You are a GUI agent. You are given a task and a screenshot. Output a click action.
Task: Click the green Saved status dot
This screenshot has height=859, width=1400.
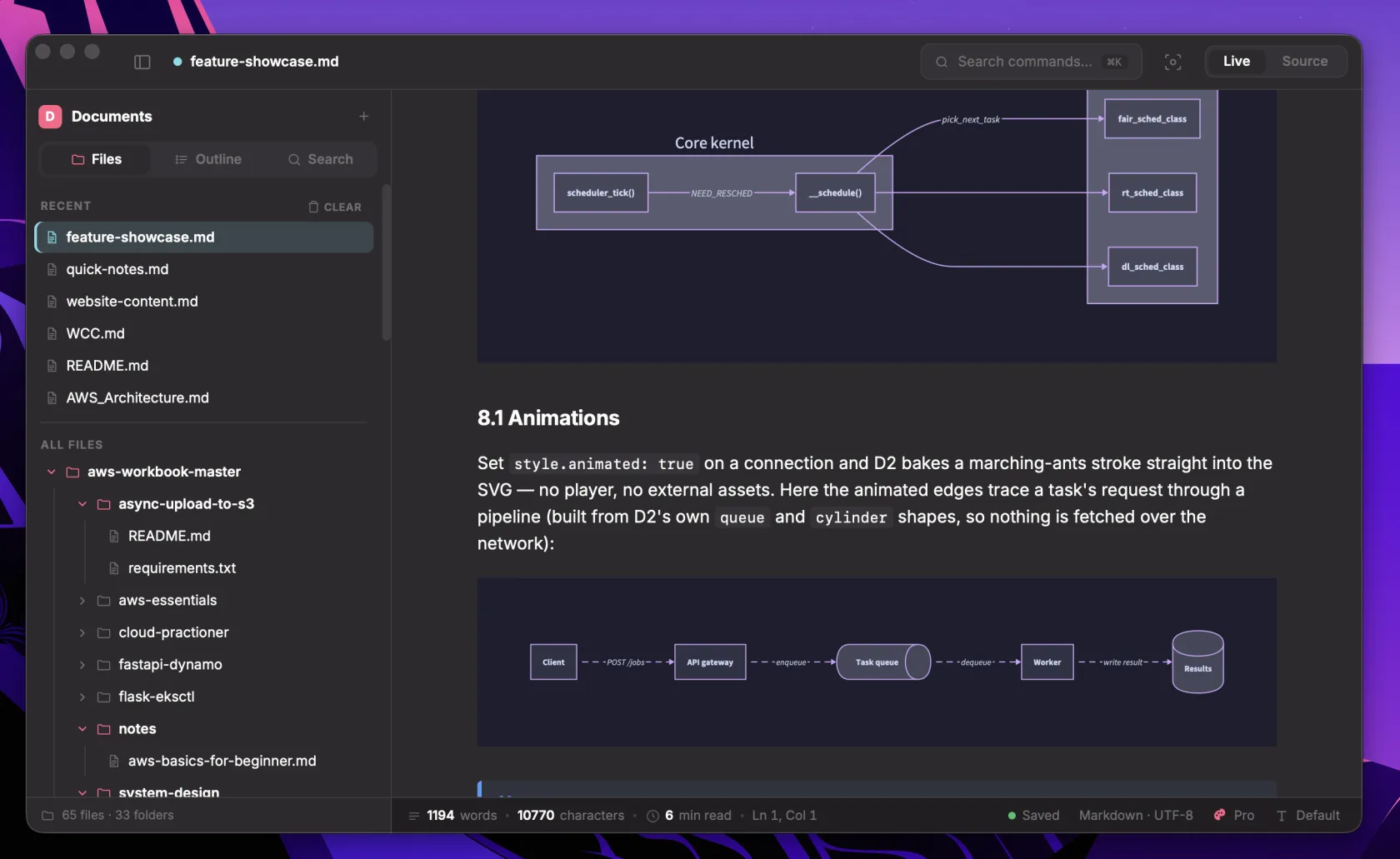tap(1012, 816)
